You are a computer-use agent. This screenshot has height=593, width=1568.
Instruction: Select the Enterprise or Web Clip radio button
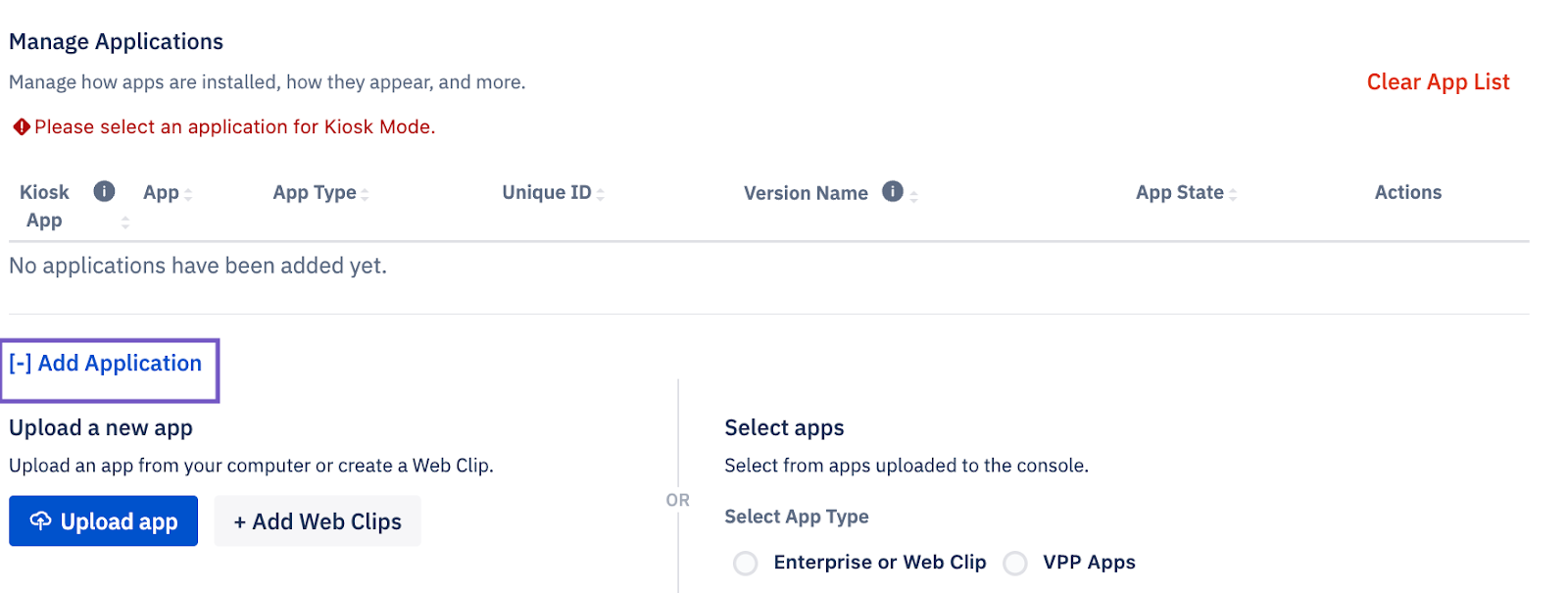pos(746,563)
